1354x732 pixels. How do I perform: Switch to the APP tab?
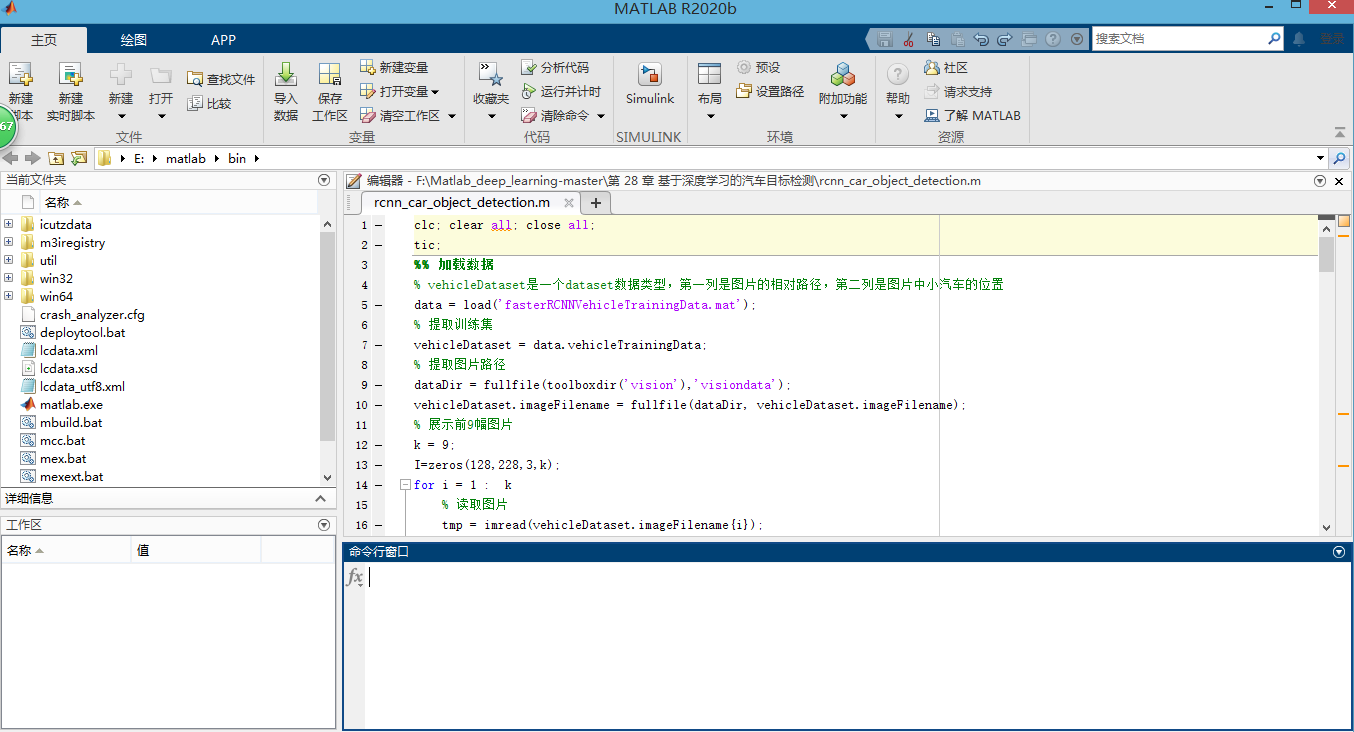click(224, 40)
